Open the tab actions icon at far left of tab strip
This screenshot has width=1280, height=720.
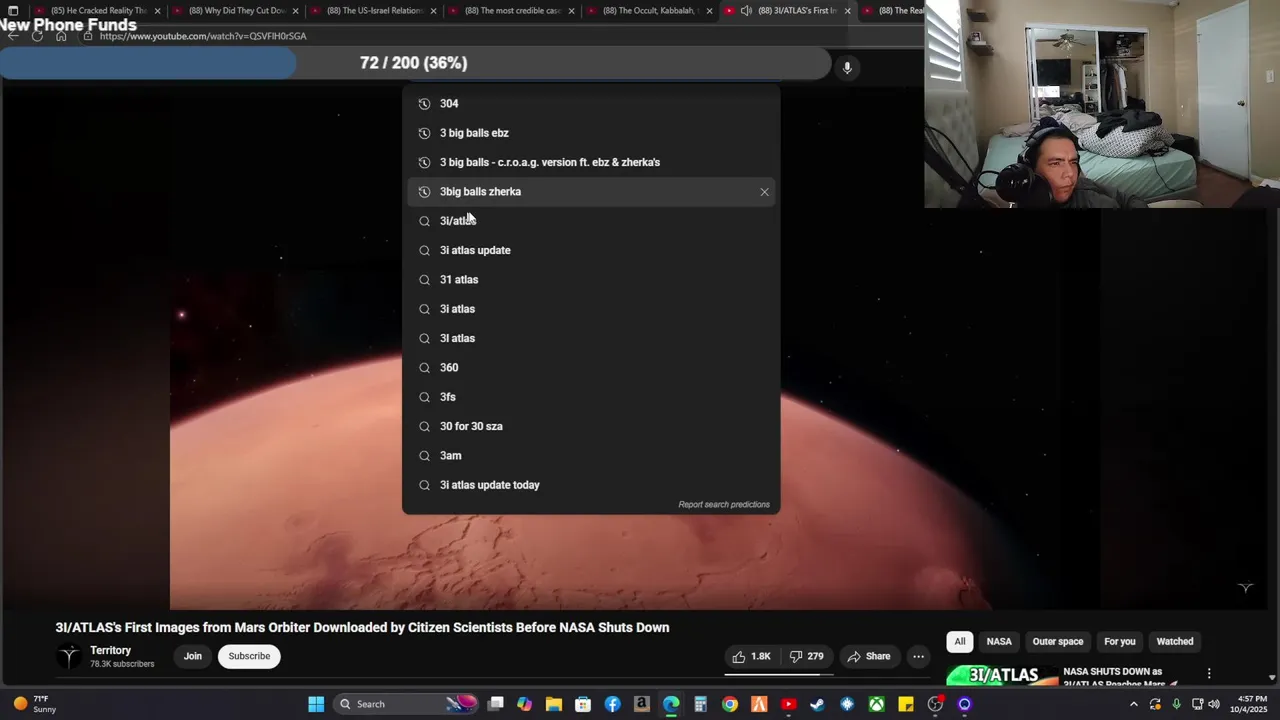coord(13,11)
